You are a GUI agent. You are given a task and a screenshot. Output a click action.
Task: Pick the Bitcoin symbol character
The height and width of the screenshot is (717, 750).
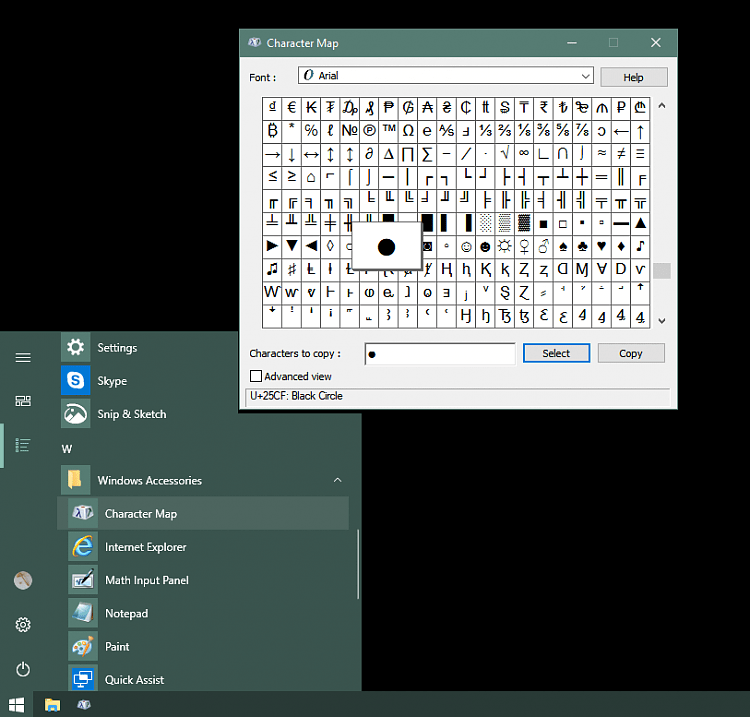[x=272, y=131]
